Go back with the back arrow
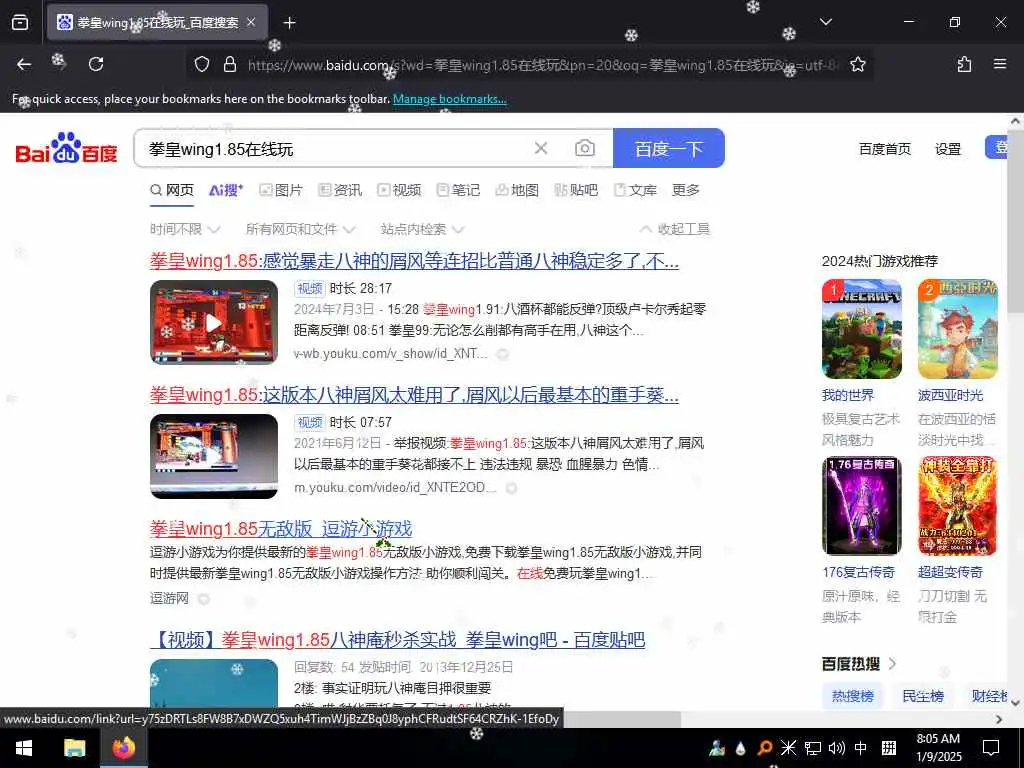Screen dimensions: 1024x768 [24, 64]
